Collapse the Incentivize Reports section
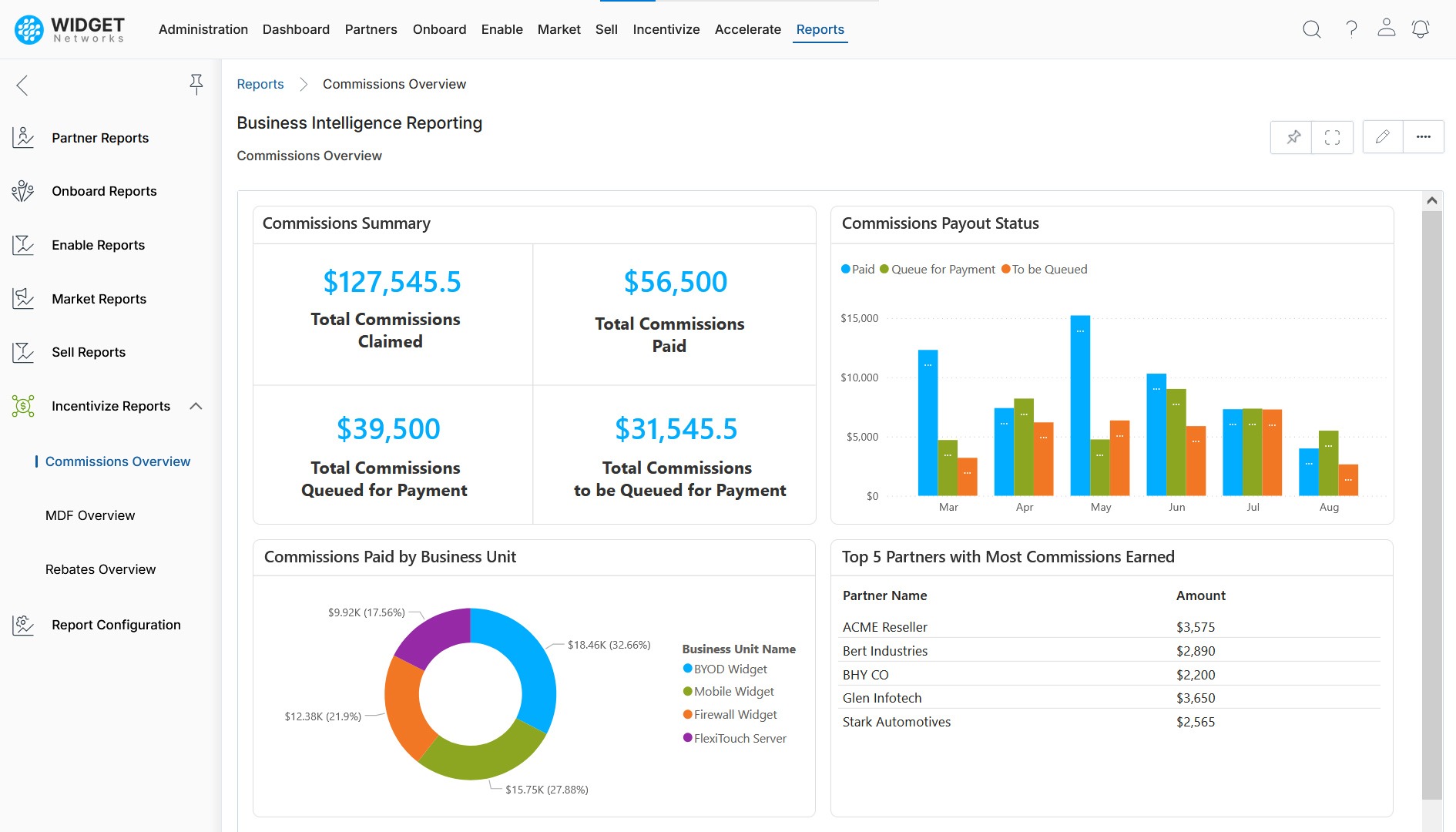Viewport: 1456px width, 832px height. pyautogui.click(x=196, y=406)
